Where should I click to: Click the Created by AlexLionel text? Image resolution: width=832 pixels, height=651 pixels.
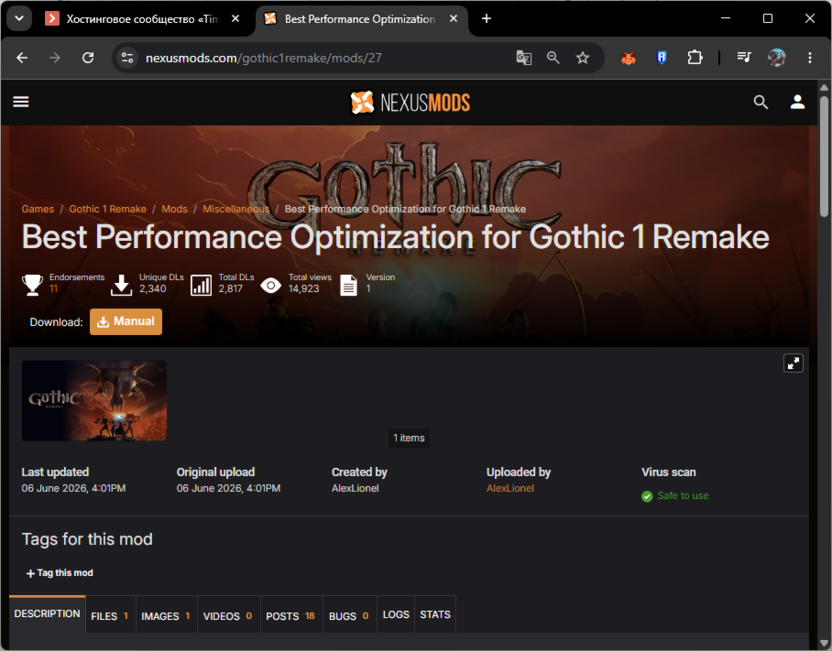[x=355, y=488]
